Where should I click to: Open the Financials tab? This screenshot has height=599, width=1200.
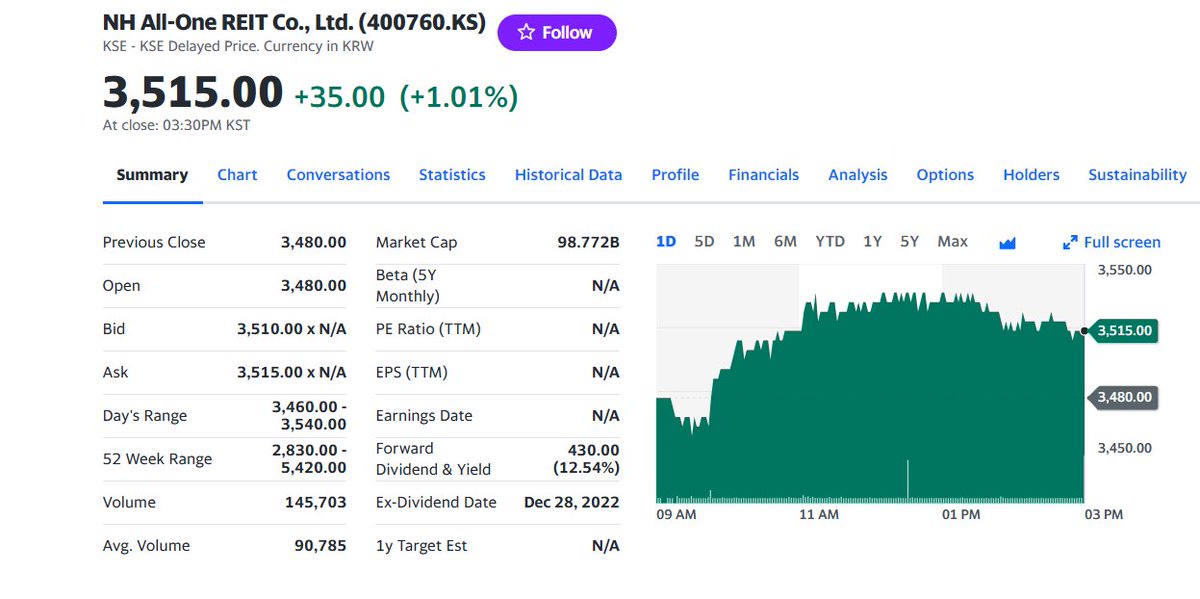[763, 175]
